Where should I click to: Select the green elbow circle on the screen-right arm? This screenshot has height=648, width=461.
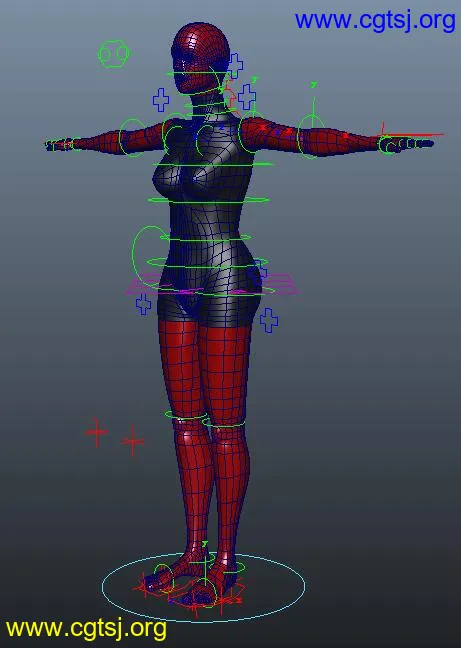(311, 136)
